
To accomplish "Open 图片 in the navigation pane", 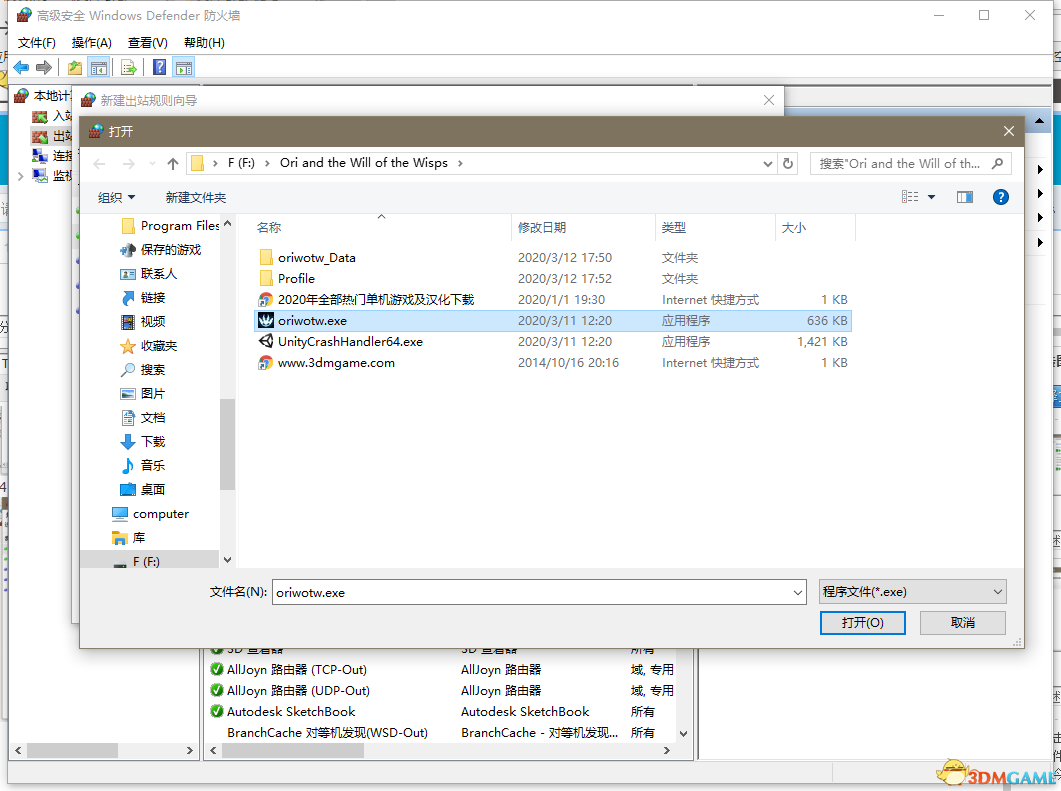I will click(142, 394).
